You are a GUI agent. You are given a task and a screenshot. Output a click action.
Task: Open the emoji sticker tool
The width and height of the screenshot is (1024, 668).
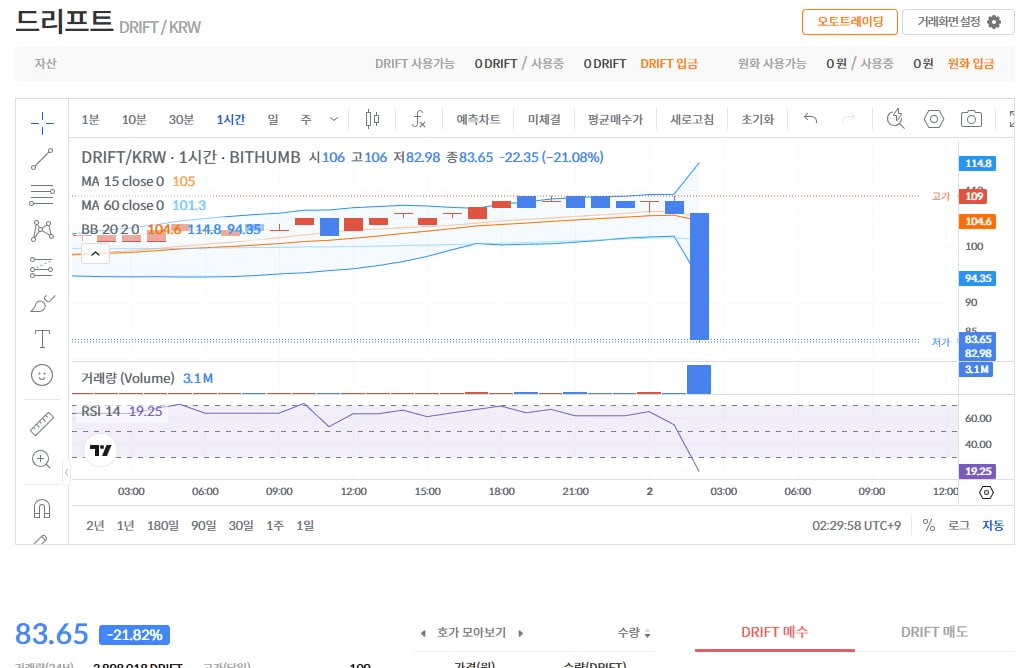pos(42,375)
